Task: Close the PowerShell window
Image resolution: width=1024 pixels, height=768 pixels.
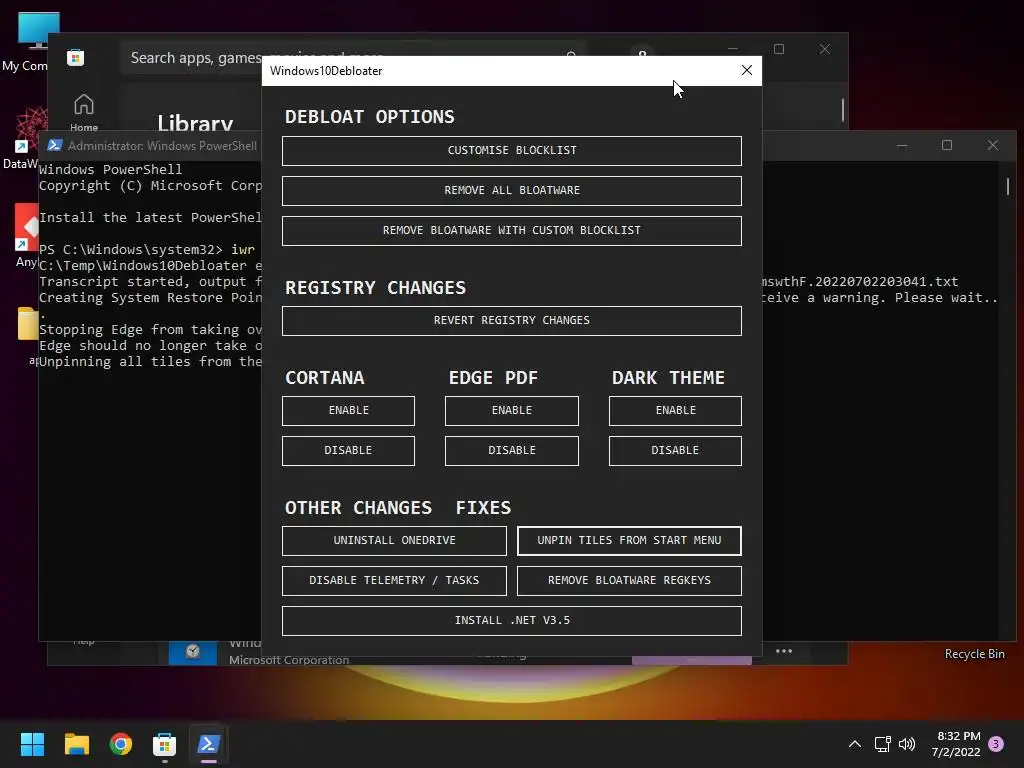Action: coord(993,145)
